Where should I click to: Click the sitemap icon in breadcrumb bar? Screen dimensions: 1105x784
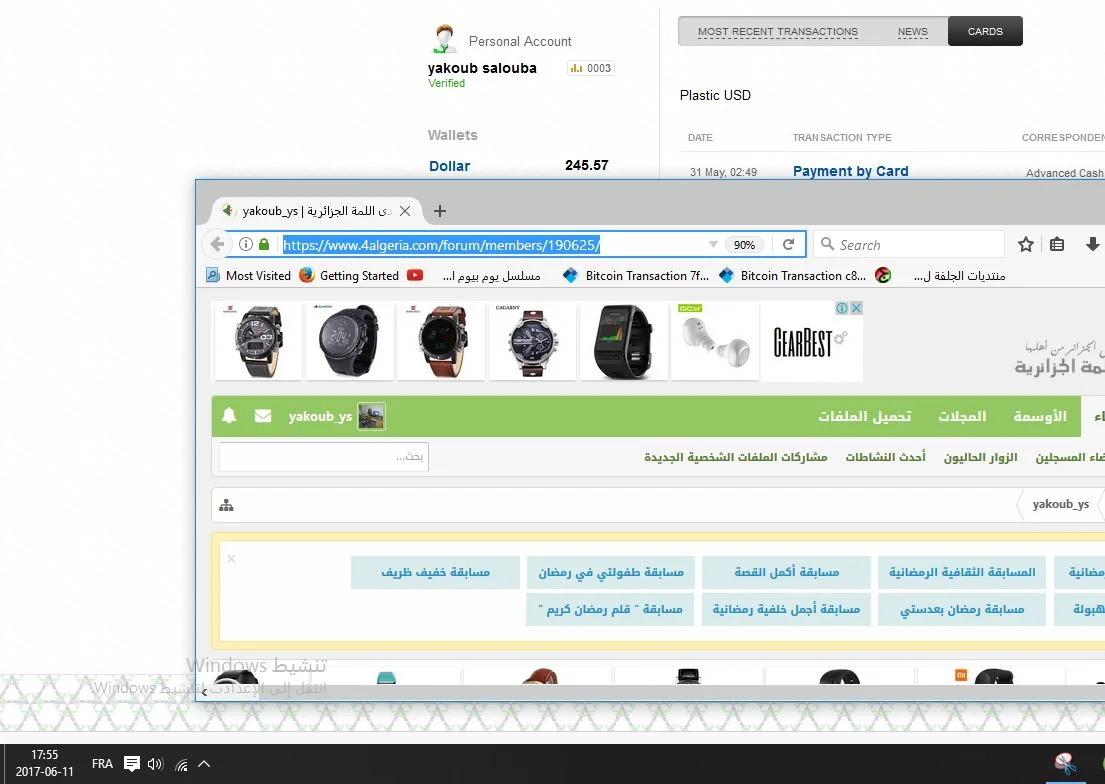(226, 505)
